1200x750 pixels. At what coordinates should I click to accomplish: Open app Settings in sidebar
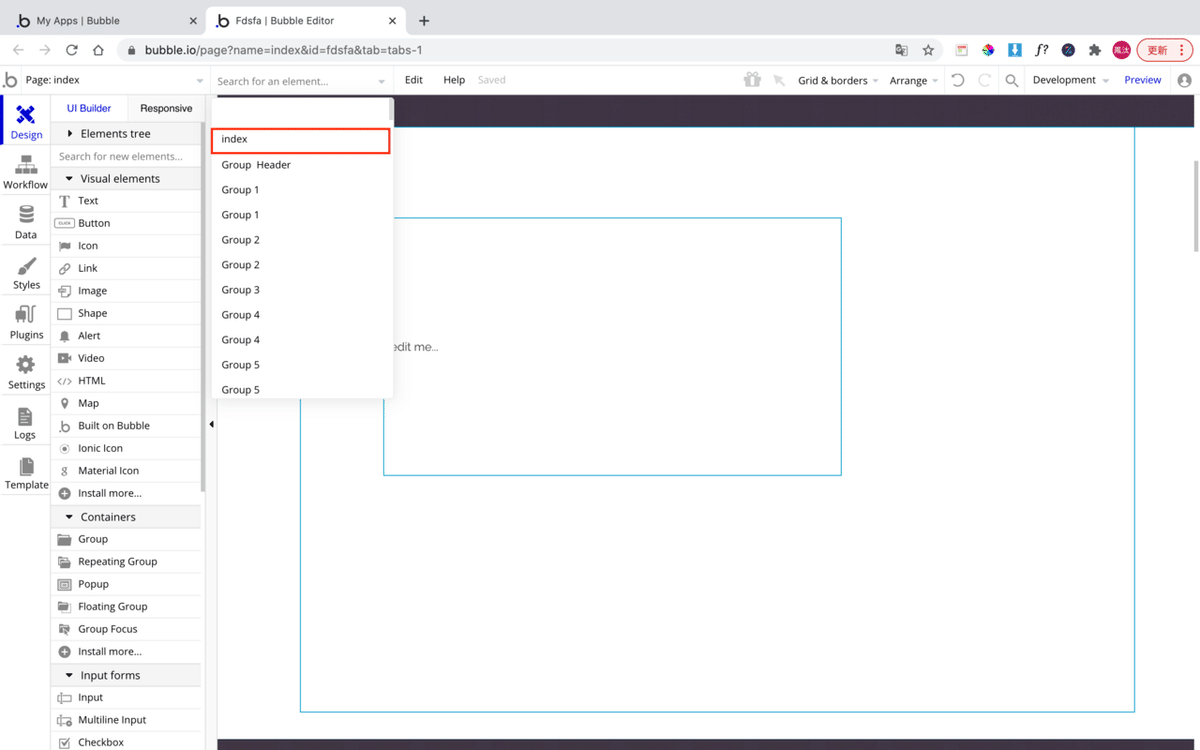[26, 372]
